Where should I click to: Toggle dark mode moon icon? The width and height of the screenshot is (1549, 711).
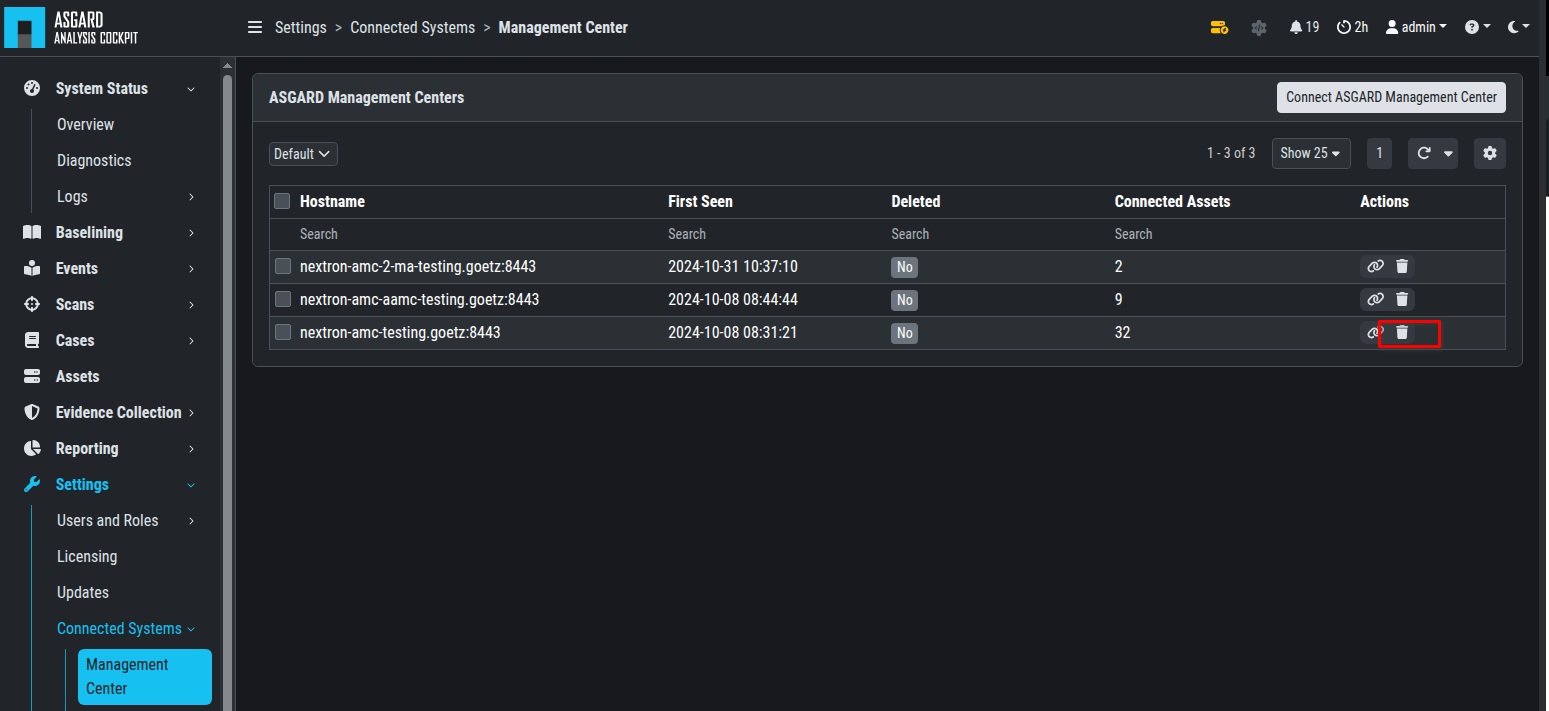1514,28
